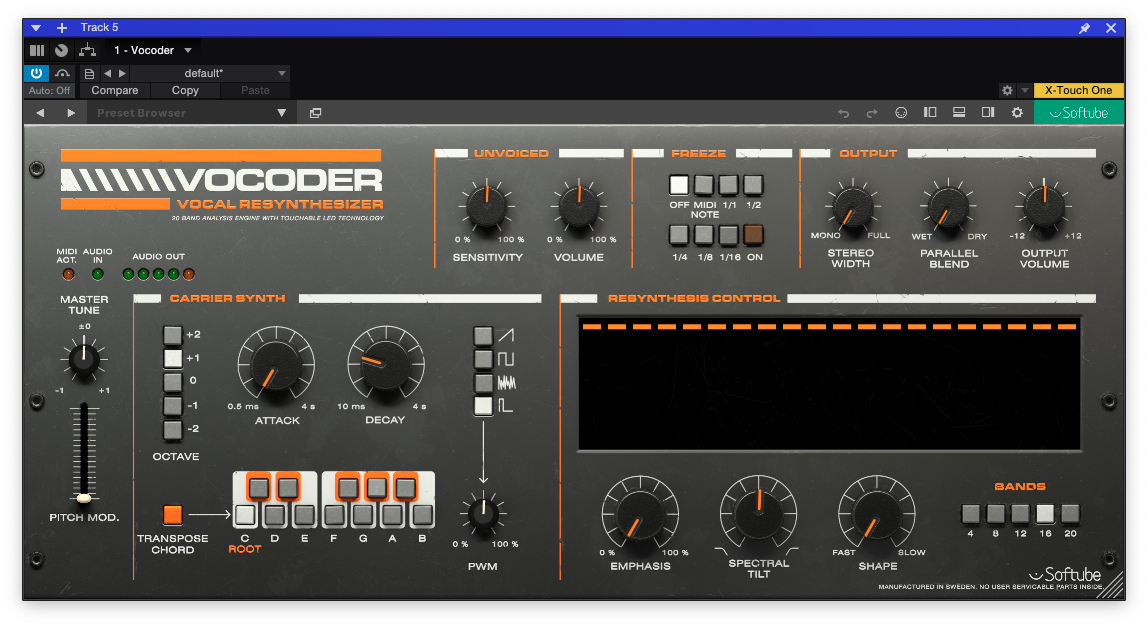Viewport: 1148px width, 627px height.
Task: Open the sidechain routing icon
Action: (x=87, y=50)
